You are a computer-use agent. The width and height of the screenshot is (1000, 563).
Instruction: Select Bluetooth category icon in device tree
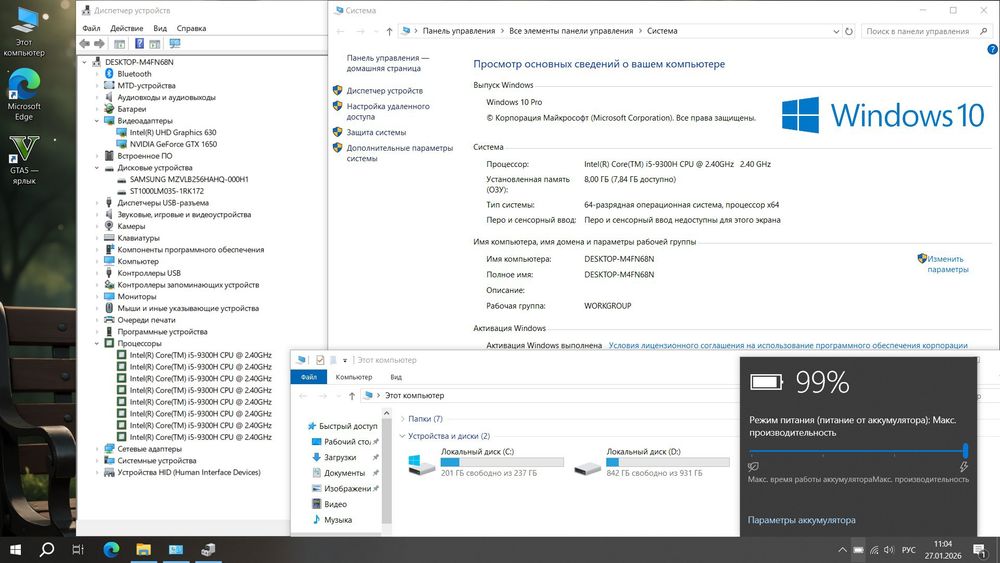[109, 74]
